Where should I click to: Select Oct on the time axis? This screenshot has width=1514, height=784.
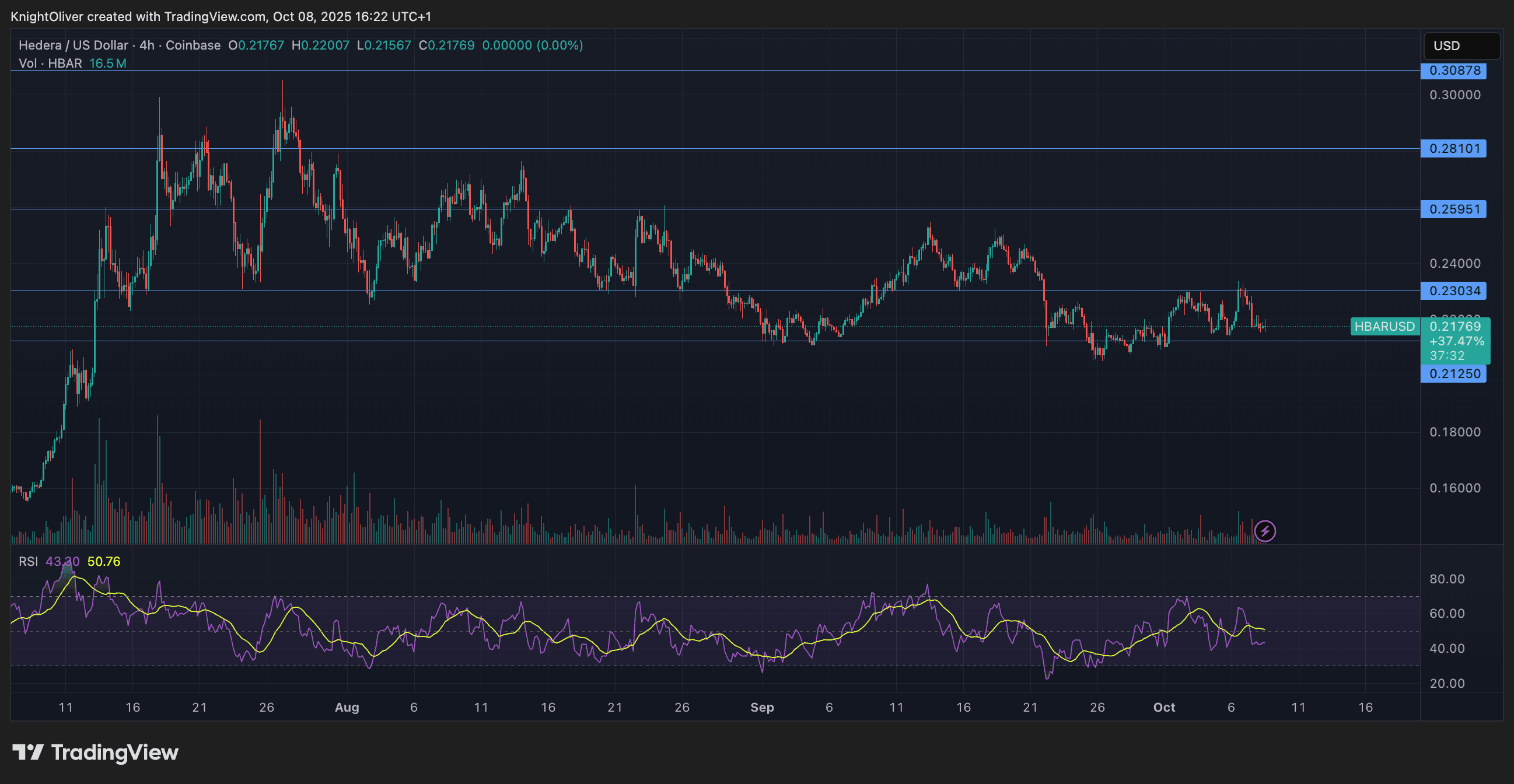tap(1165, 708)
